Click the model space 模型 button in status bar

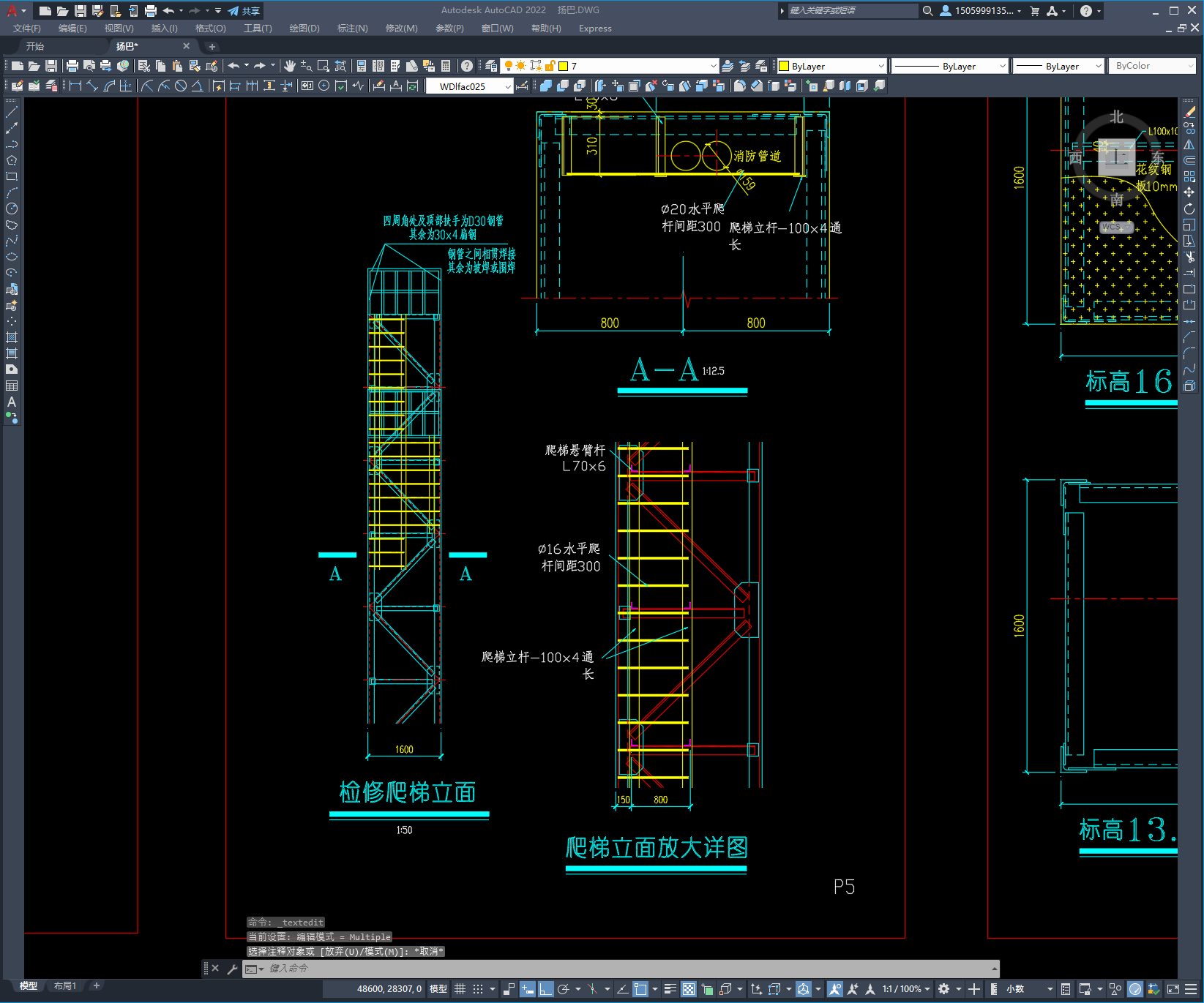438,989
